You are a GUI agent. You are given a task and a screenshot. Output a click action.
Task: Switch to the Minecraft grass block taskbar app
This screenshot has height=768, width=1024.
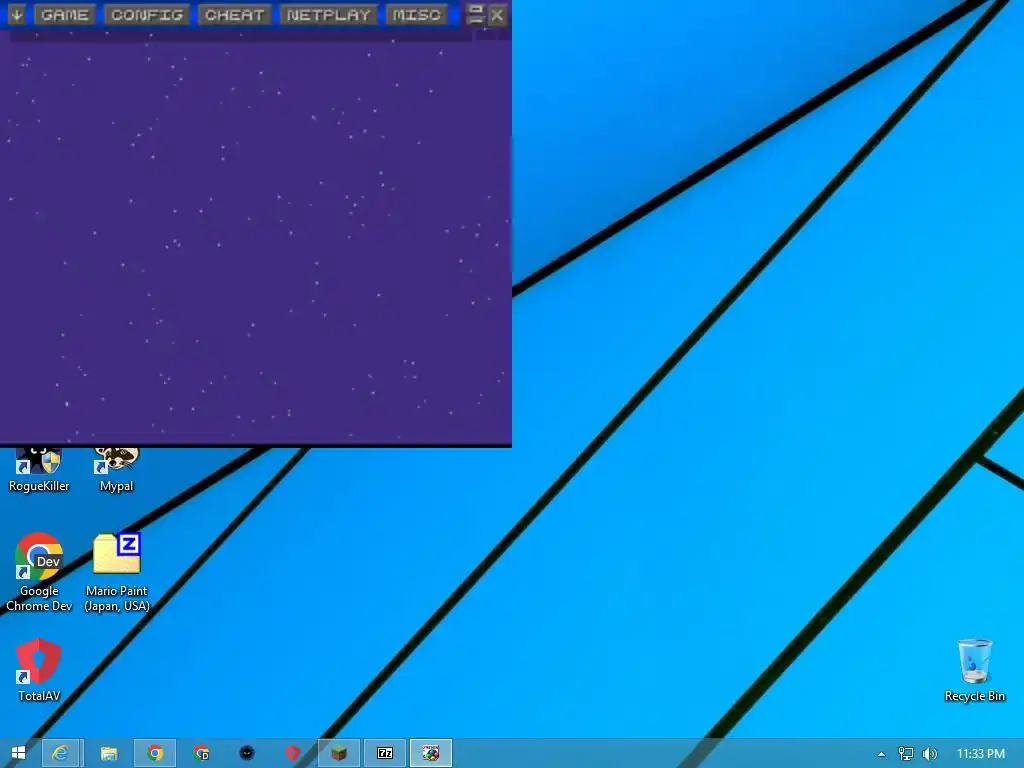(x=339, y=753)
